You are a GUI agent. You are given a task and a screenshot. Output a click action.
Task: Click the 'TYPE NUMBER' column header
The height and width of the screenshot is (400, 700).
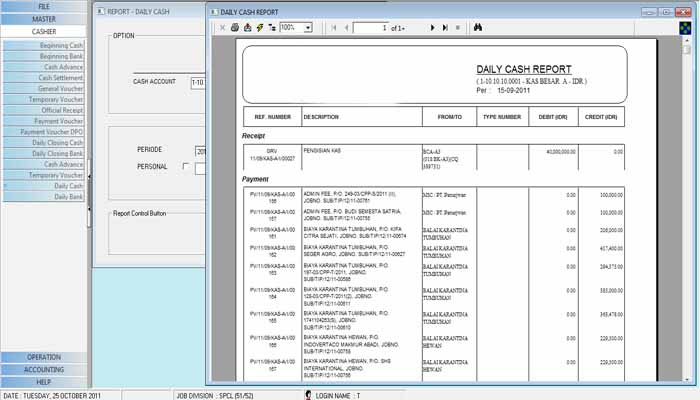point(502,117)
